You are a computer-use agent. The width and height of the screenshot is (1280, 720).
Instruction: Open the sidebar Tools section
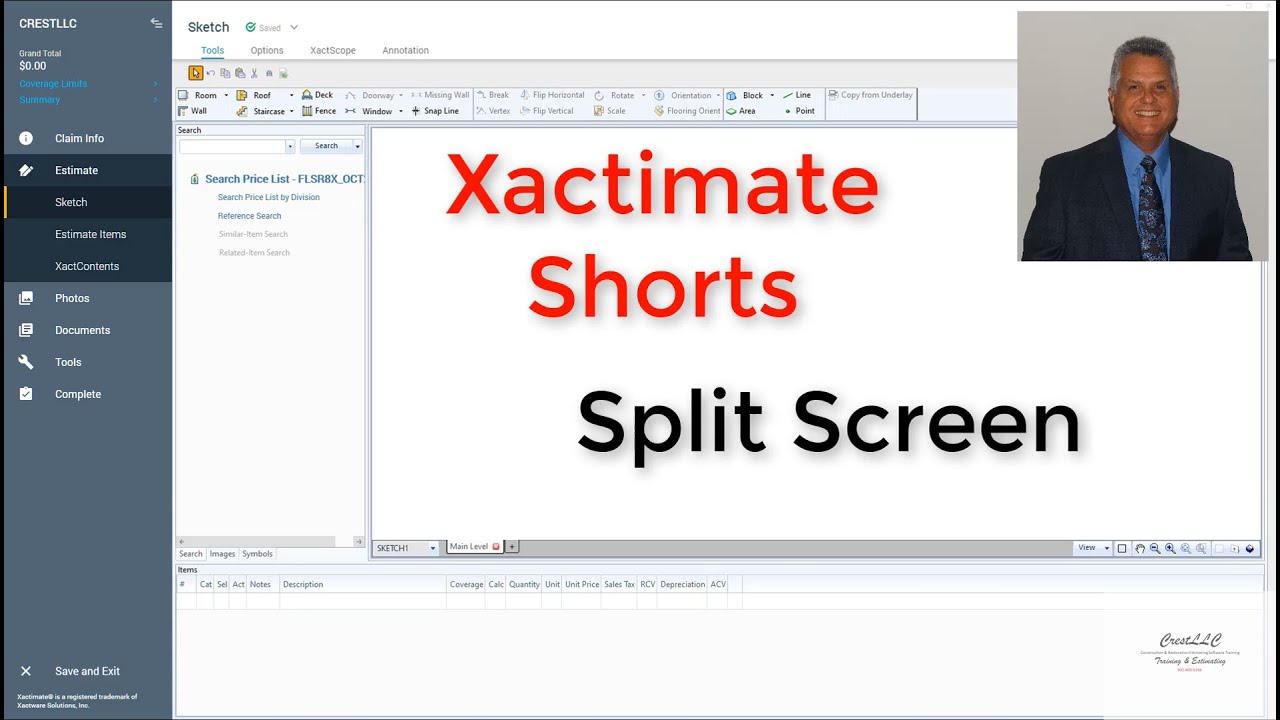[x=88, y=362]
